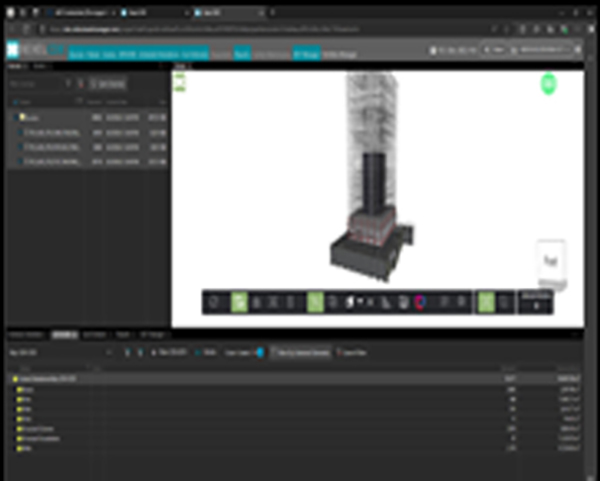
Task: Click the last green-highlighted viewer toolbar icon
Action: pos(486,301)
